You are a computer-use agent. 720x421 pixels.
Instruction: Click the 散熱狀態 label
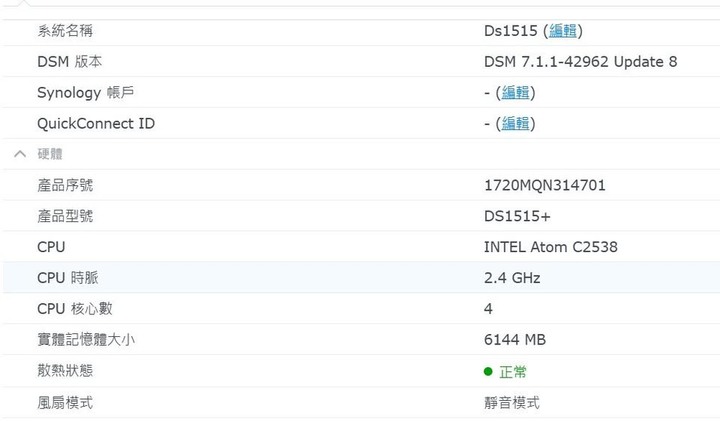pyautogui.click(x=65, y=370)
